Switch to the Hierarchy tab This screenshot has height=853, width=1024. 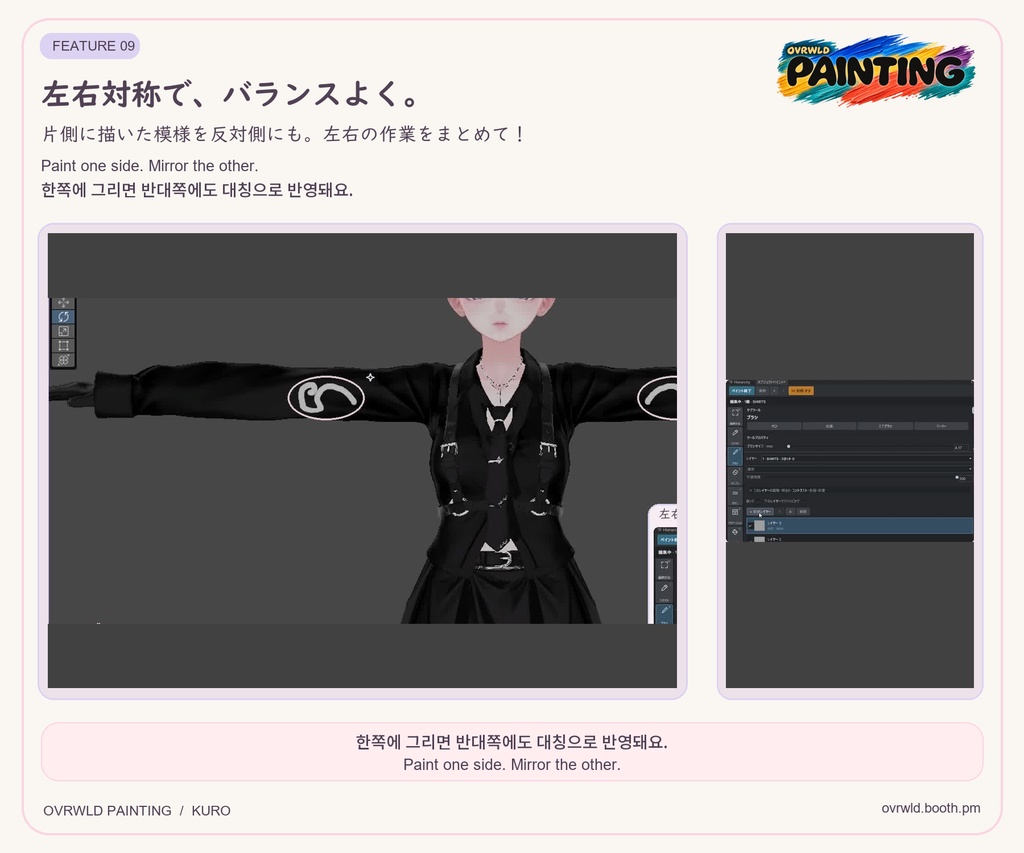740,382
